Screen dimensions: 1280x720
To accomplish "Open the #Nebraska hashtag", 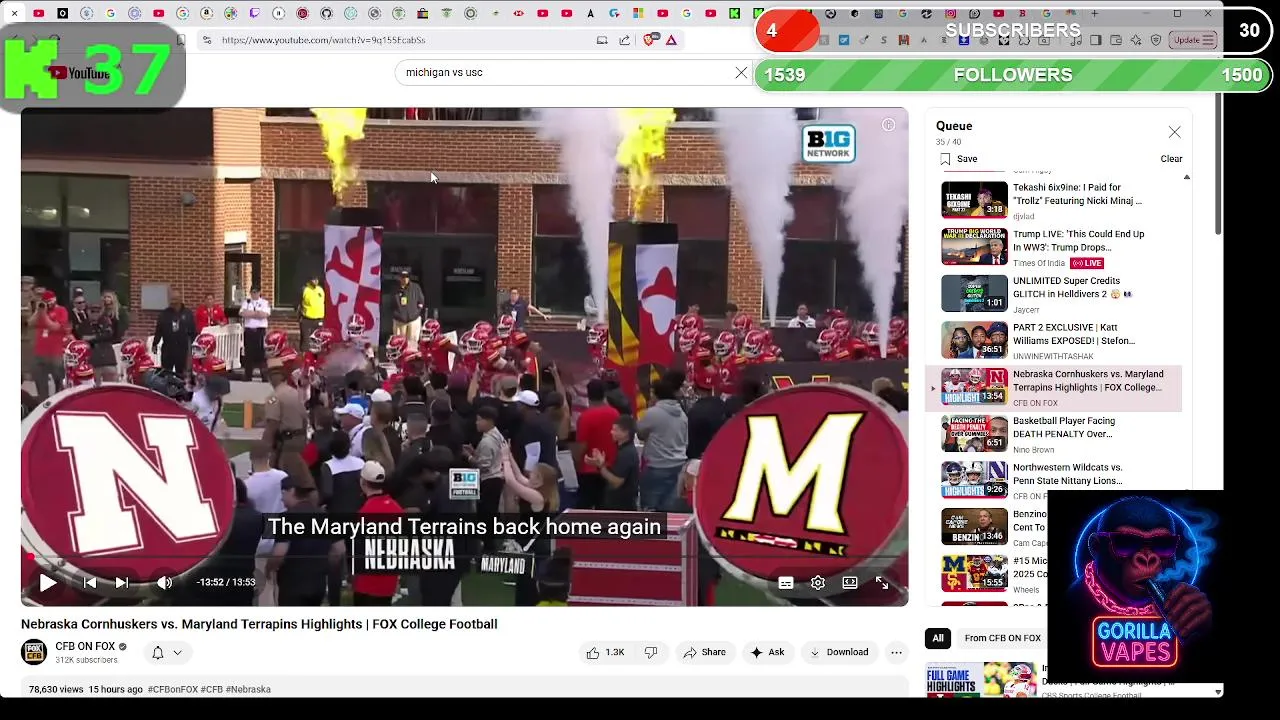I will point(248,689).
